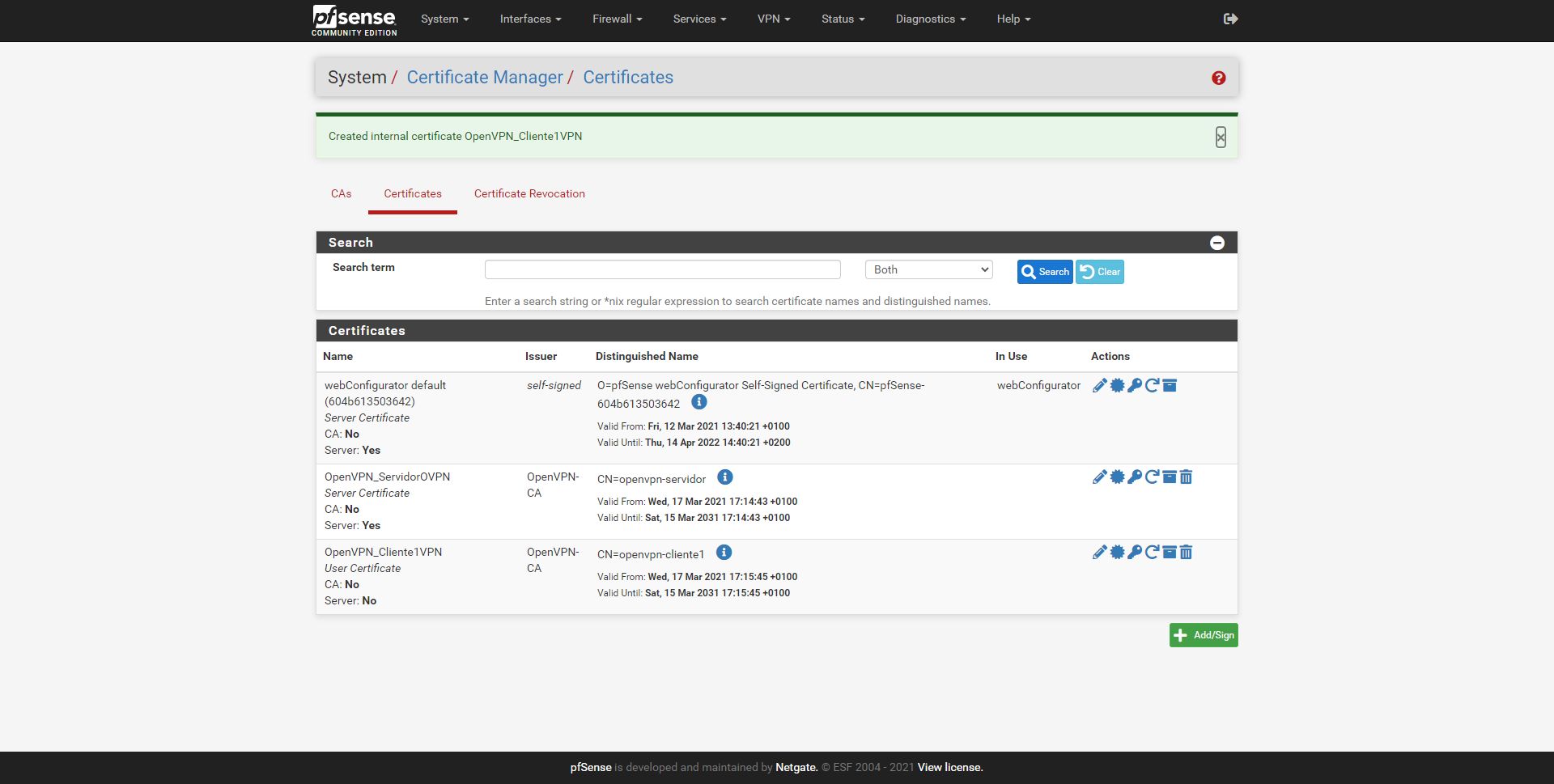Renew the OpenVPN_ServidorOVPN certificate
Image resolution: width=1554 pixels, height=784 pixels.
[1152, 477]
